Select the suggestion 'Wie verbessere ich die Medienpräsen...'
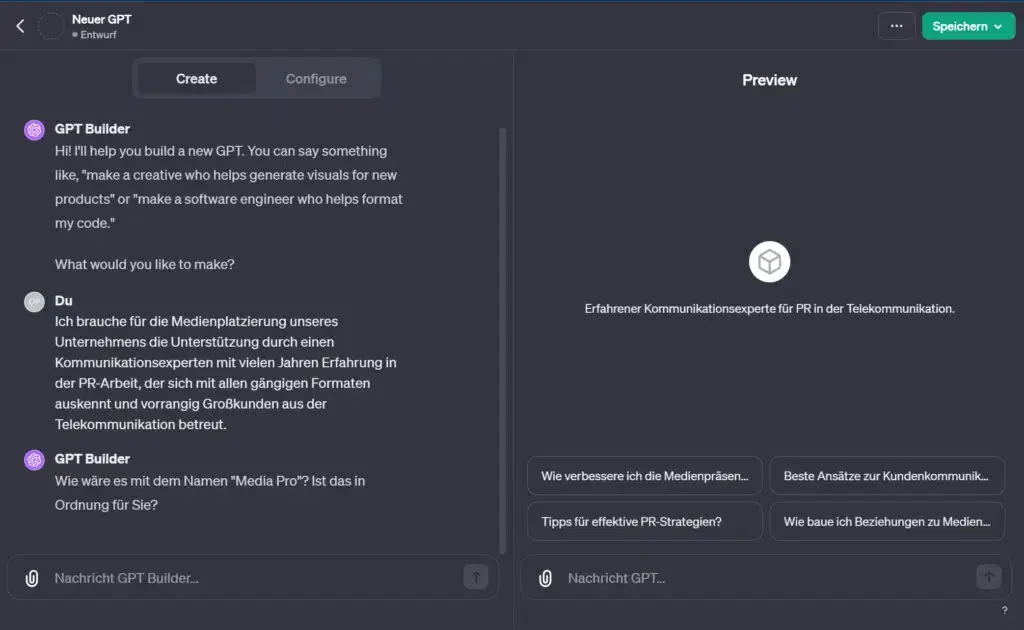The image size is (1024, 630). click(x=645, y=476)
